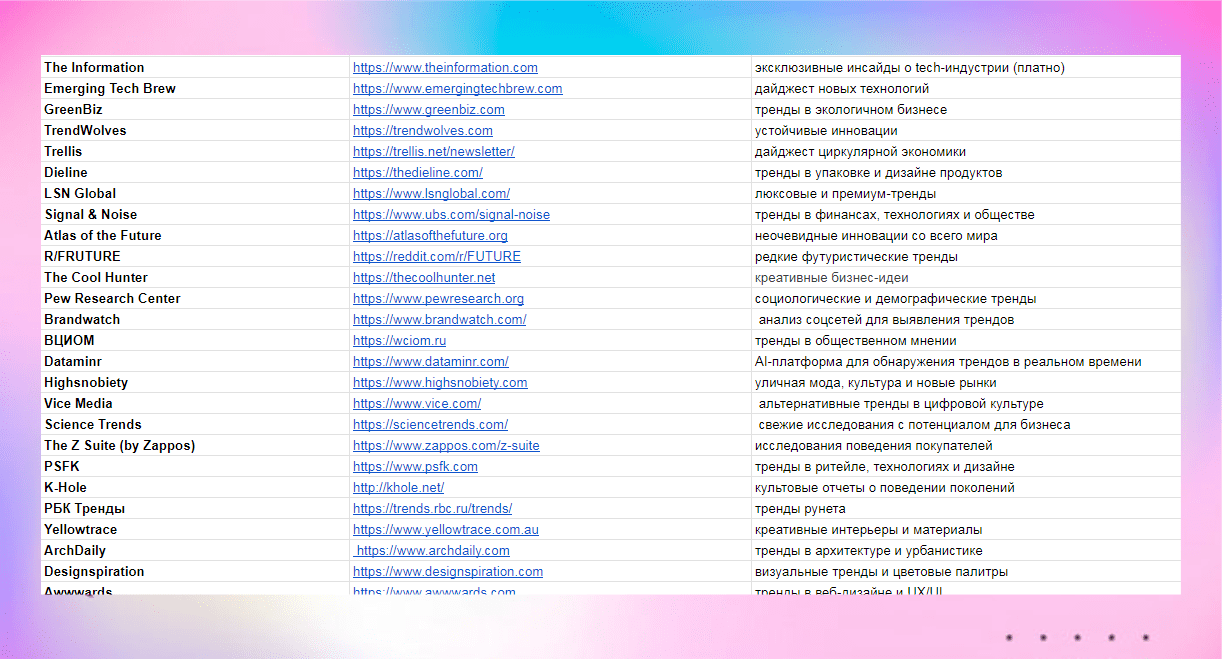
Task: Click the 'Trellis' name cell
Action: [195, 152]
